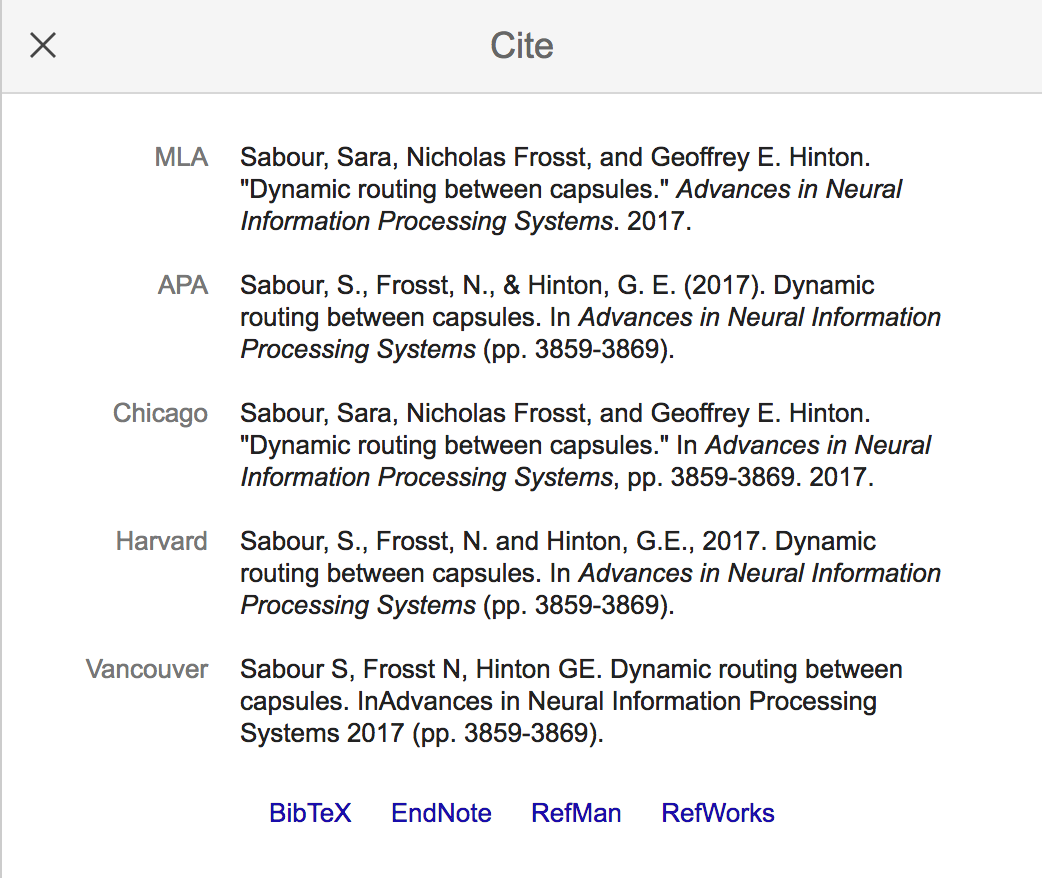The width and height of the screenshot is (1042, 878).
Task: Click the author names in Harvard citation
Action: 467,541
